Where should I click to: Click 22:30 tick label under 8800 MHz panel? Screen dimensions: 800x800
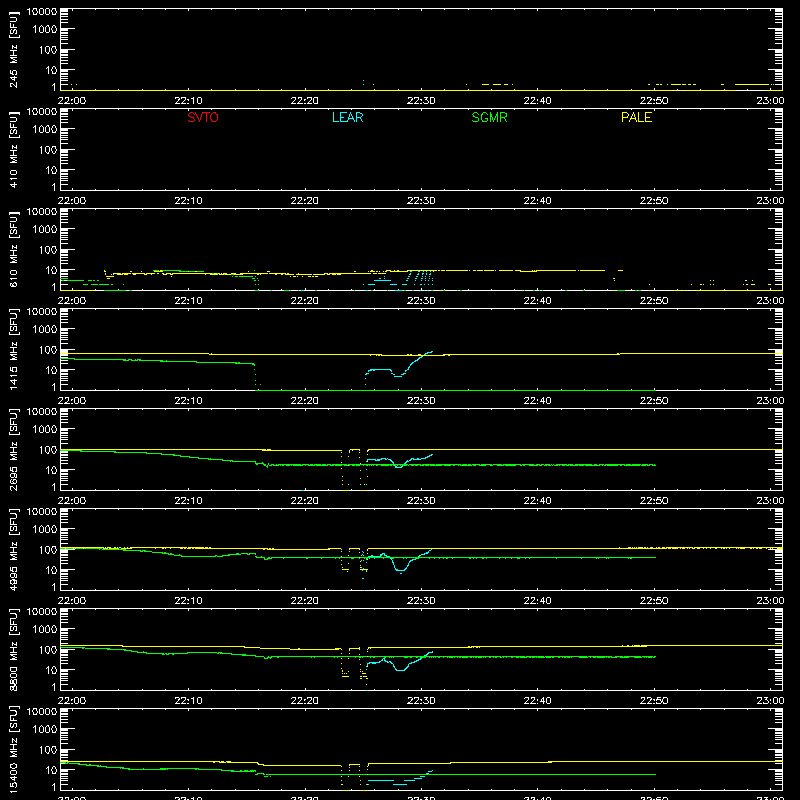[x=421, y=701]
